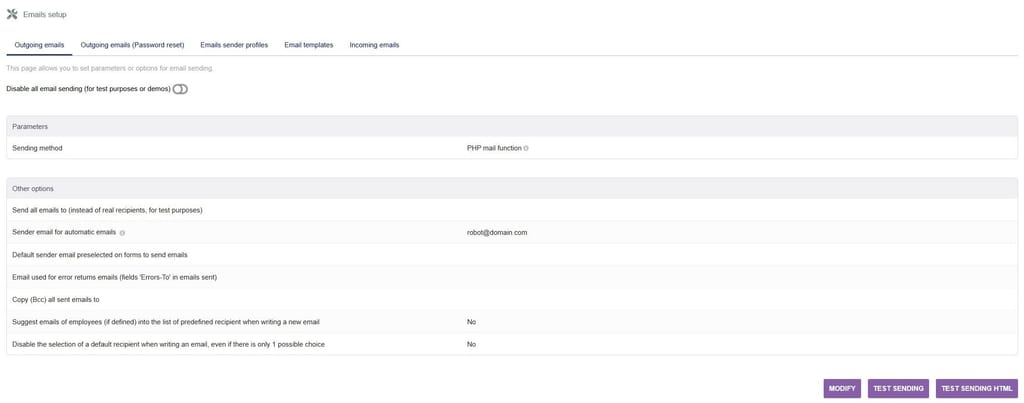This screenshot has height=403, width=1024.
Task: Click the Other options section header
Action: coord(512,188)
